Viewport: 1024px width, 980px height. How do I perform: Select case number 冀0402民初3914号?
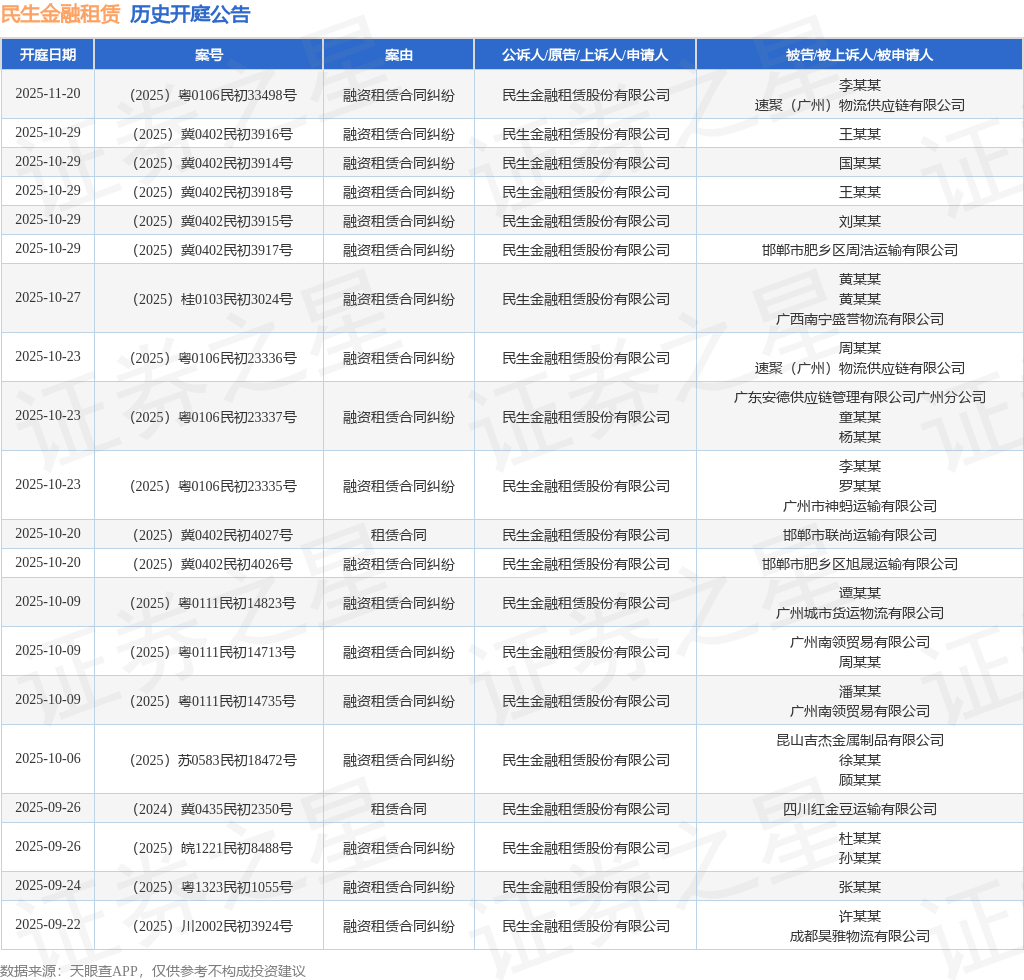[213, 163]
